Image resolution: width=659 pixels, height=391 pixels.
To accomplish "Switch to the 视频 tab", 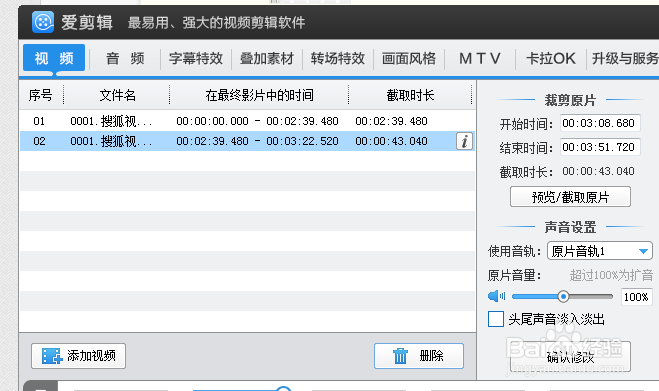I will click(54, 58).
